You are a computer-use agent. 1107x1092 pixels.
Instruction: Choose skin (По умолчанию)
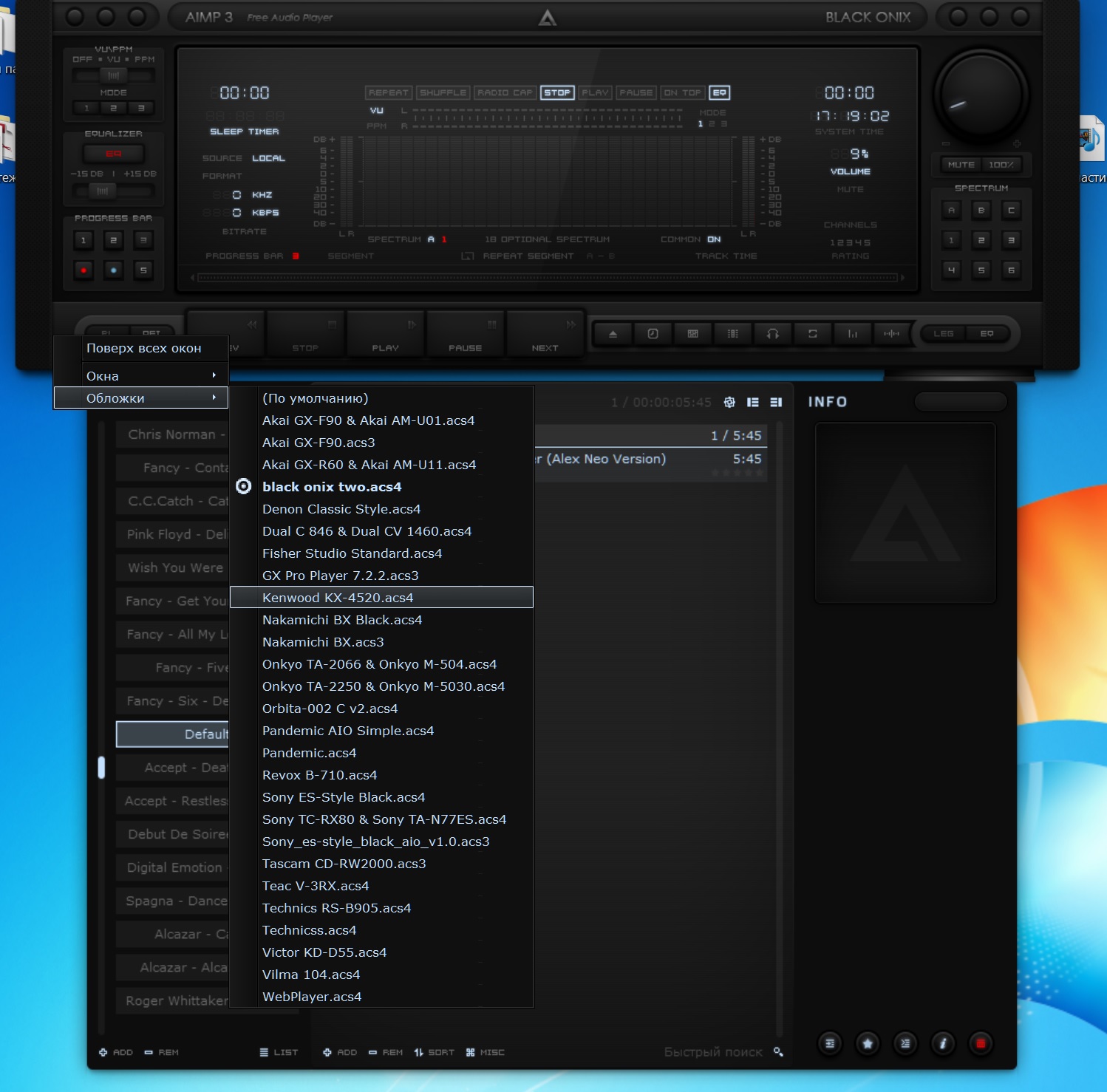point(381,397)
